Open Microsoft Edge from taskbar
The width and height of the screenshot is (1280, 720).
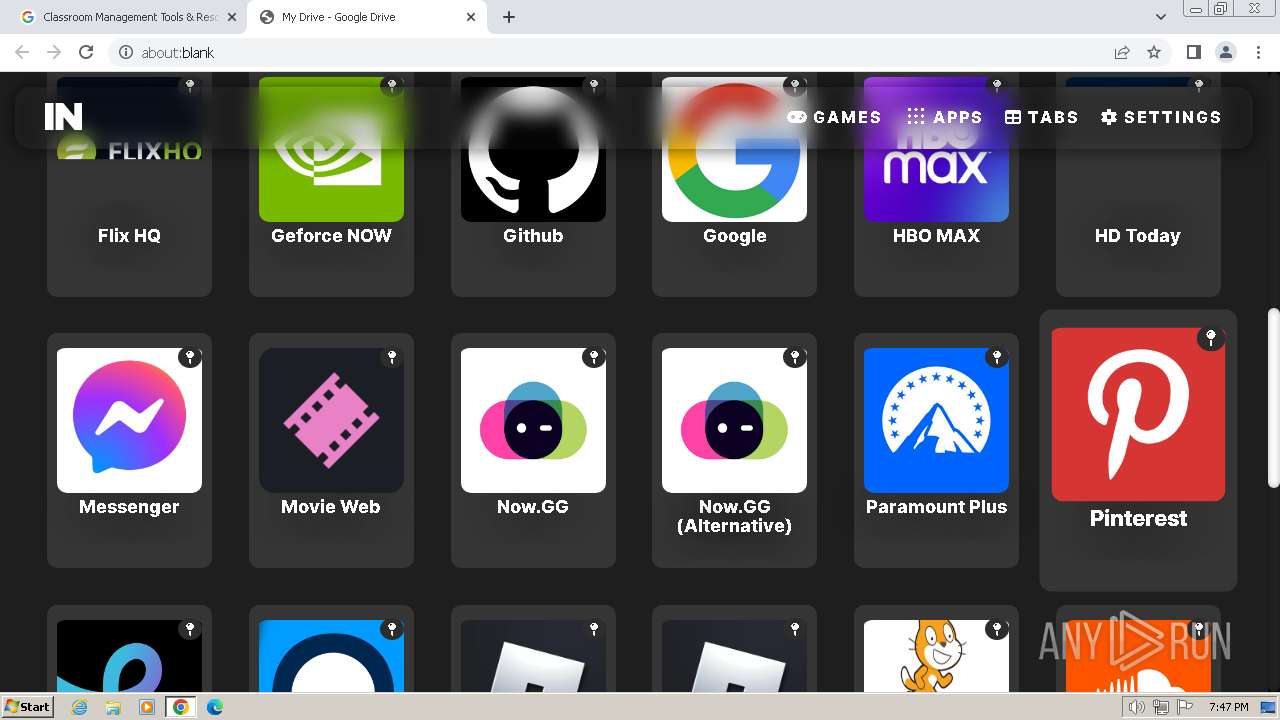[x=214, y=707]
